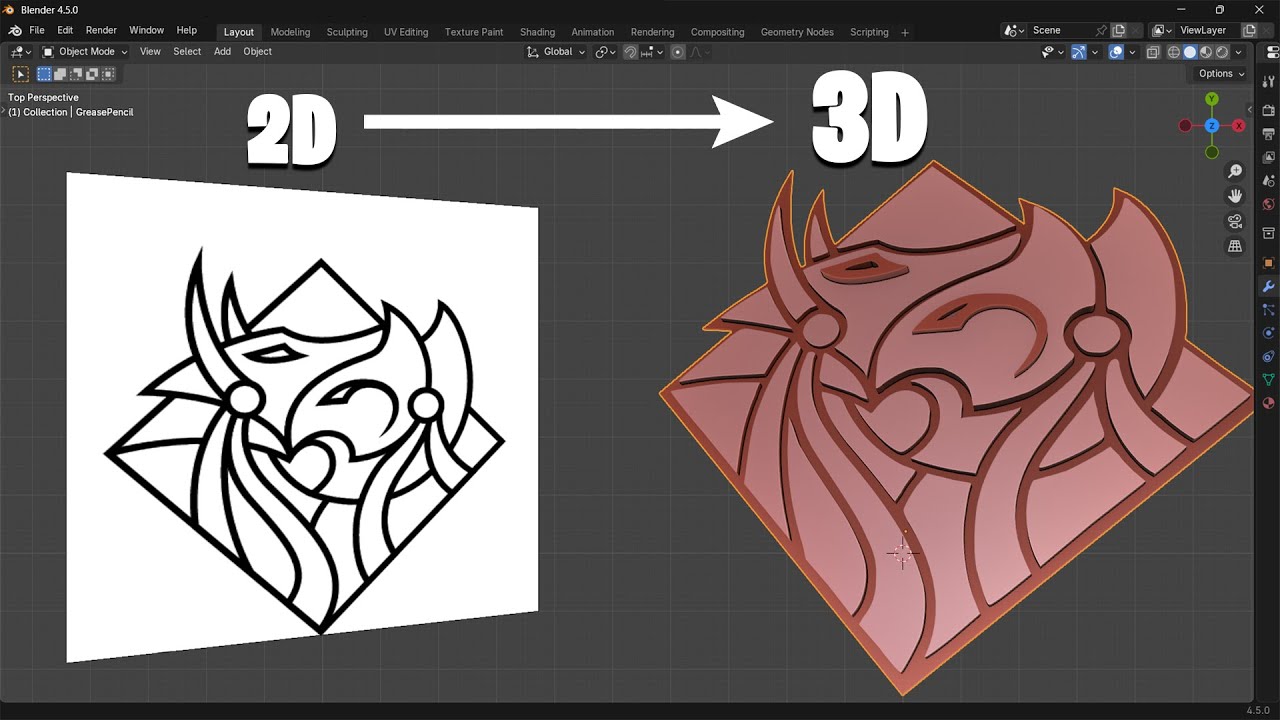This screenshot has height=720, width=1280.
Task: Open the Object Mode dropdown
Action: 86,52
